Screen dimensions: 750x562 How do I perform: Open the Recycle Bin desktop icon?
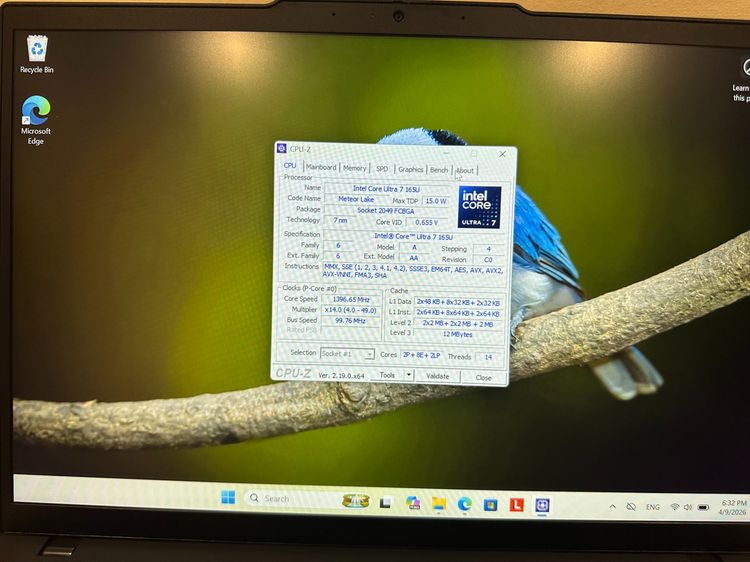[37, 54]
